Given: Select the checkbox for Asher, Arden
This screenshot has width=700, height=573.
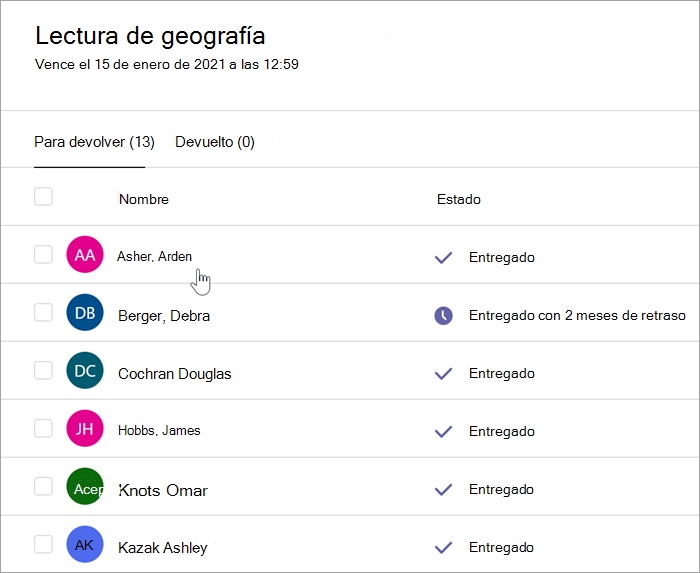Looking at the screenshot, I should pyautogui.click(x=43, y=254).
